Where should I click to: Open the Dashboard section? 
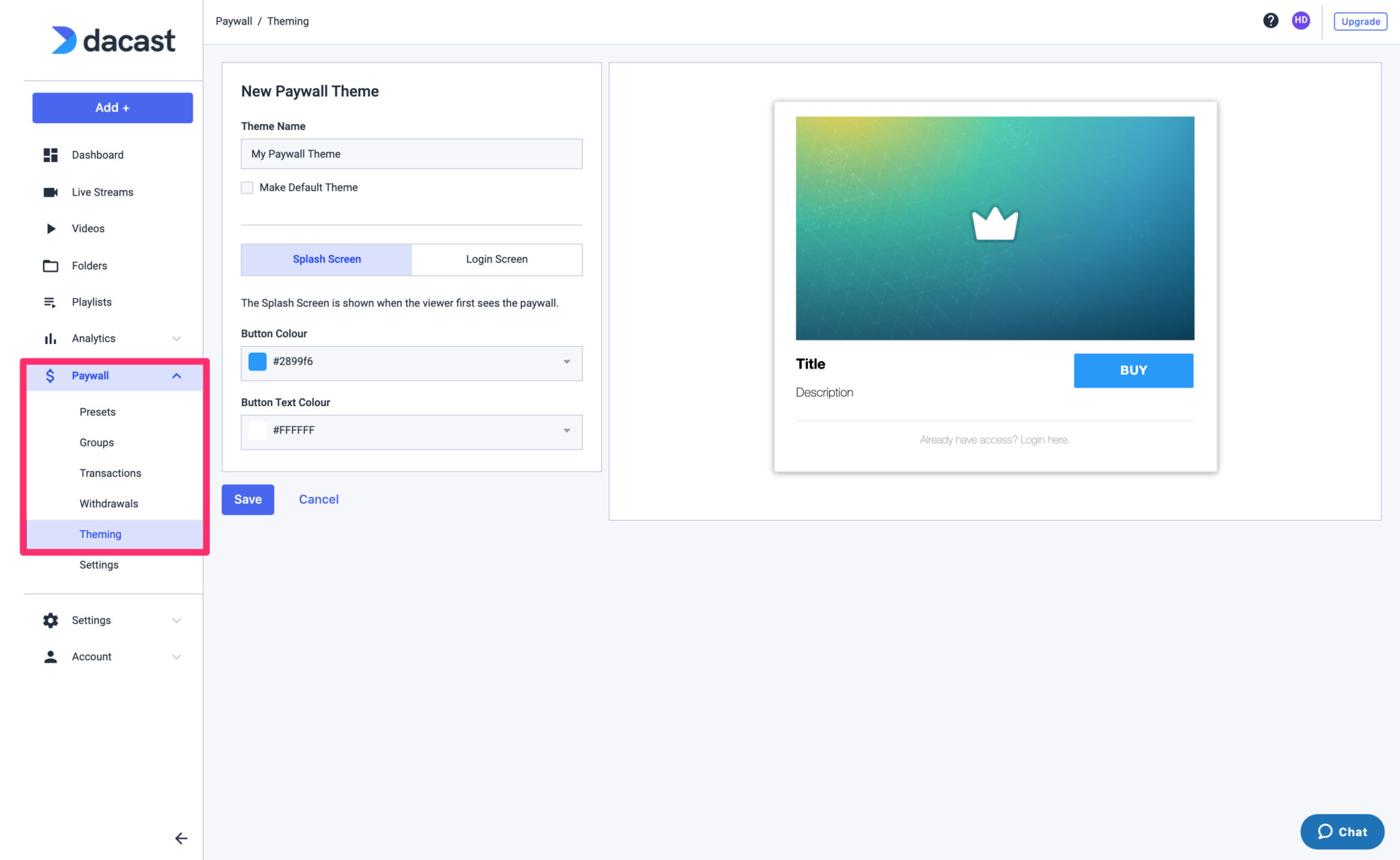coord(97,154)
